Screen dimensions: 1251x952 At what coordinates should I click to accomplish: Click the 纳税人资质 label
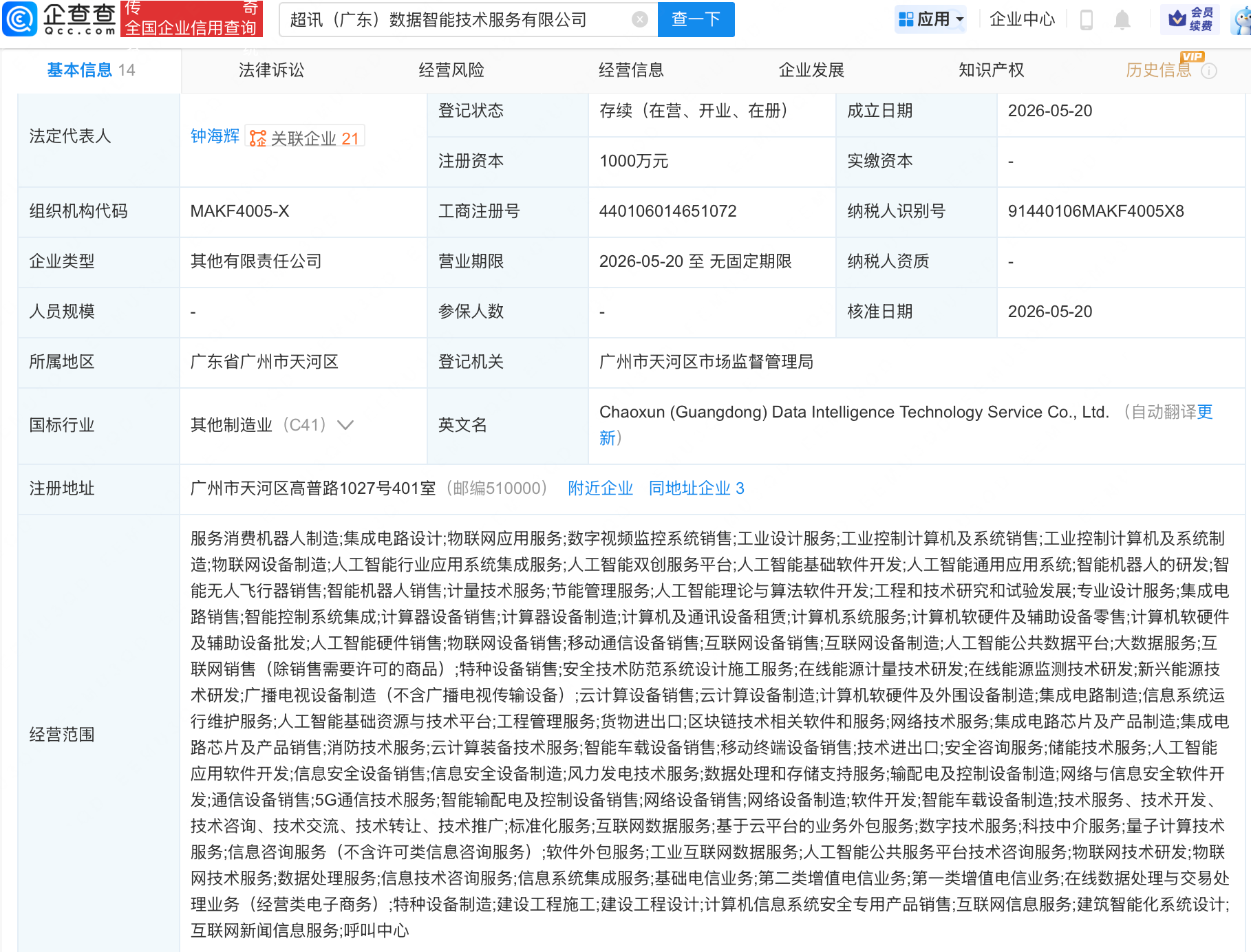tap(888, 261)
